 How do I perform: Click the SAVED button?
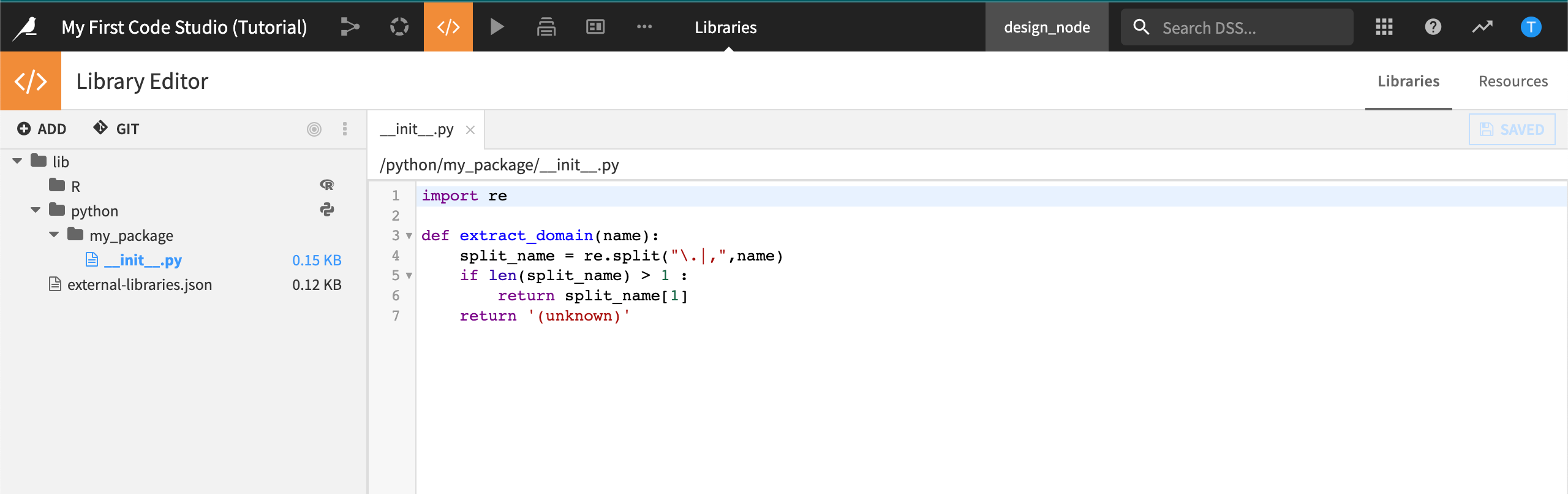pyautogui.click(x=1512, y=129)
